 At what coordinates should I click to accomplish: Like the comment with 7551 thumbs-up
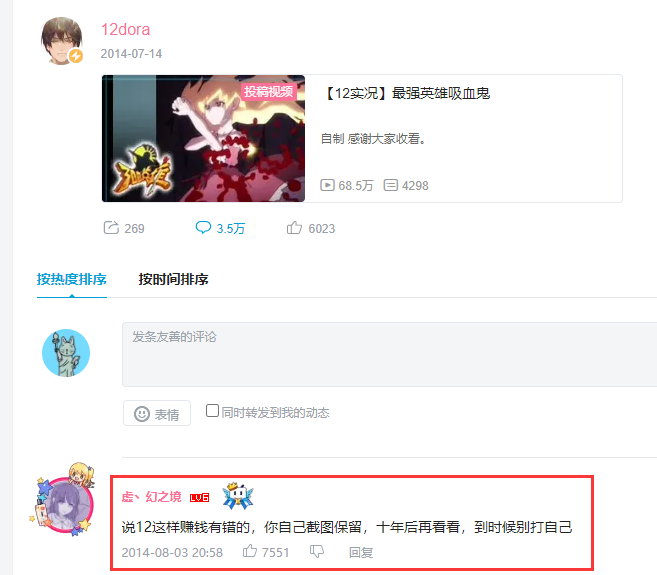coord(250,551)
